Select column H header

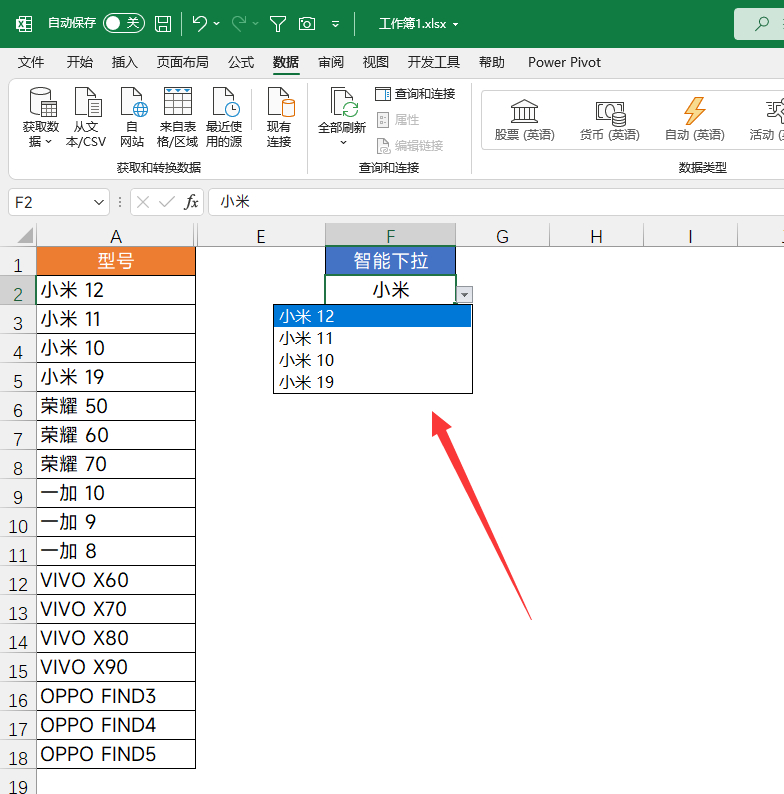coord(596,236)
